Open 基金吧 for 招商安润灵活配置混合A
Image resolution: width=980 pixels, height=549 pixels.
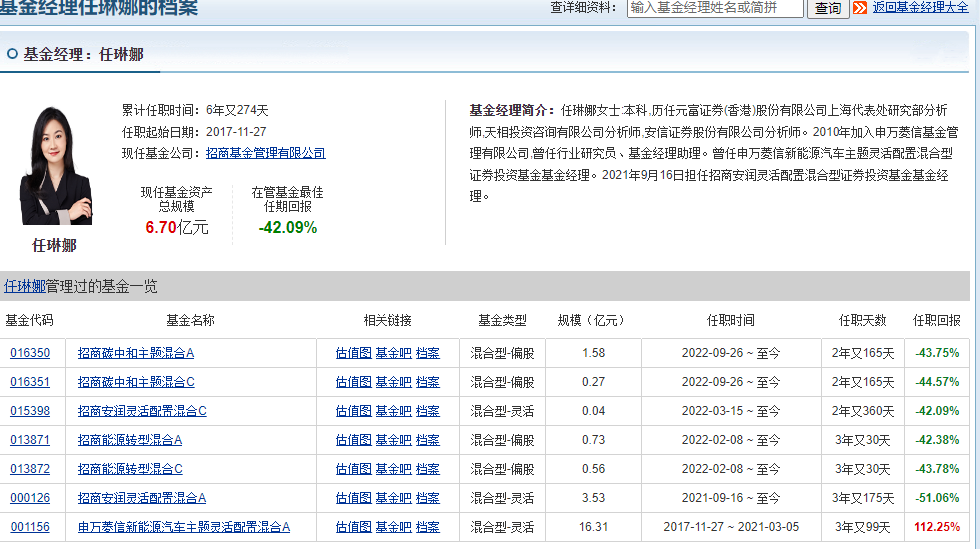pyautogui.click(x=393, y=498)
